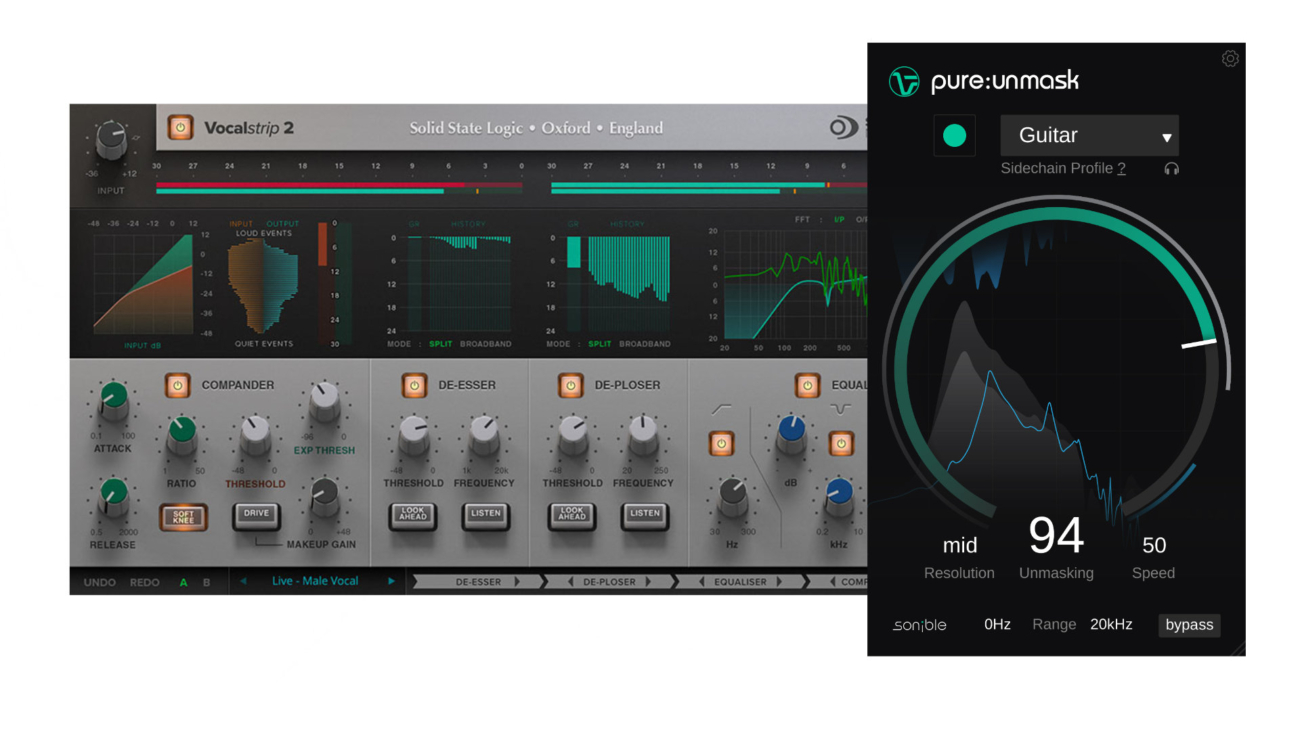Click the Compander Release knob

tap(113, 497)
